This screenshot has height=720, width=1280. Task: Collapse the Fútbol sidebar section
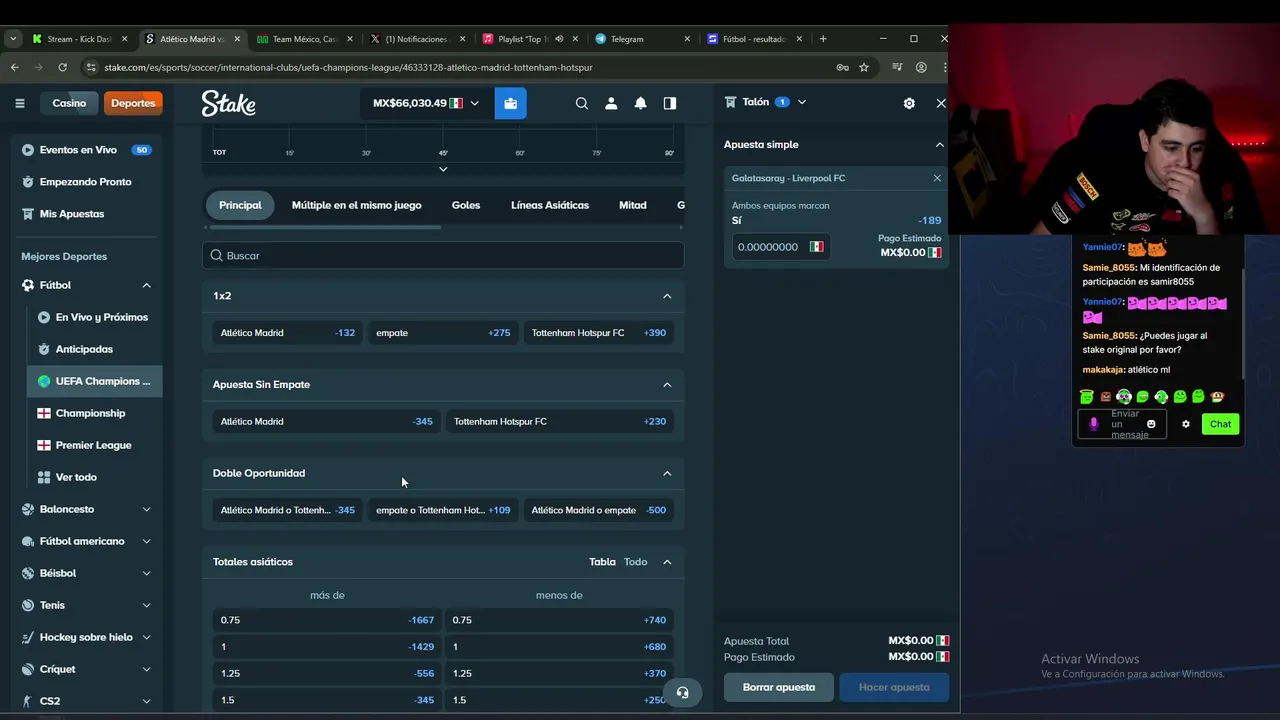(x=146, y=285)
